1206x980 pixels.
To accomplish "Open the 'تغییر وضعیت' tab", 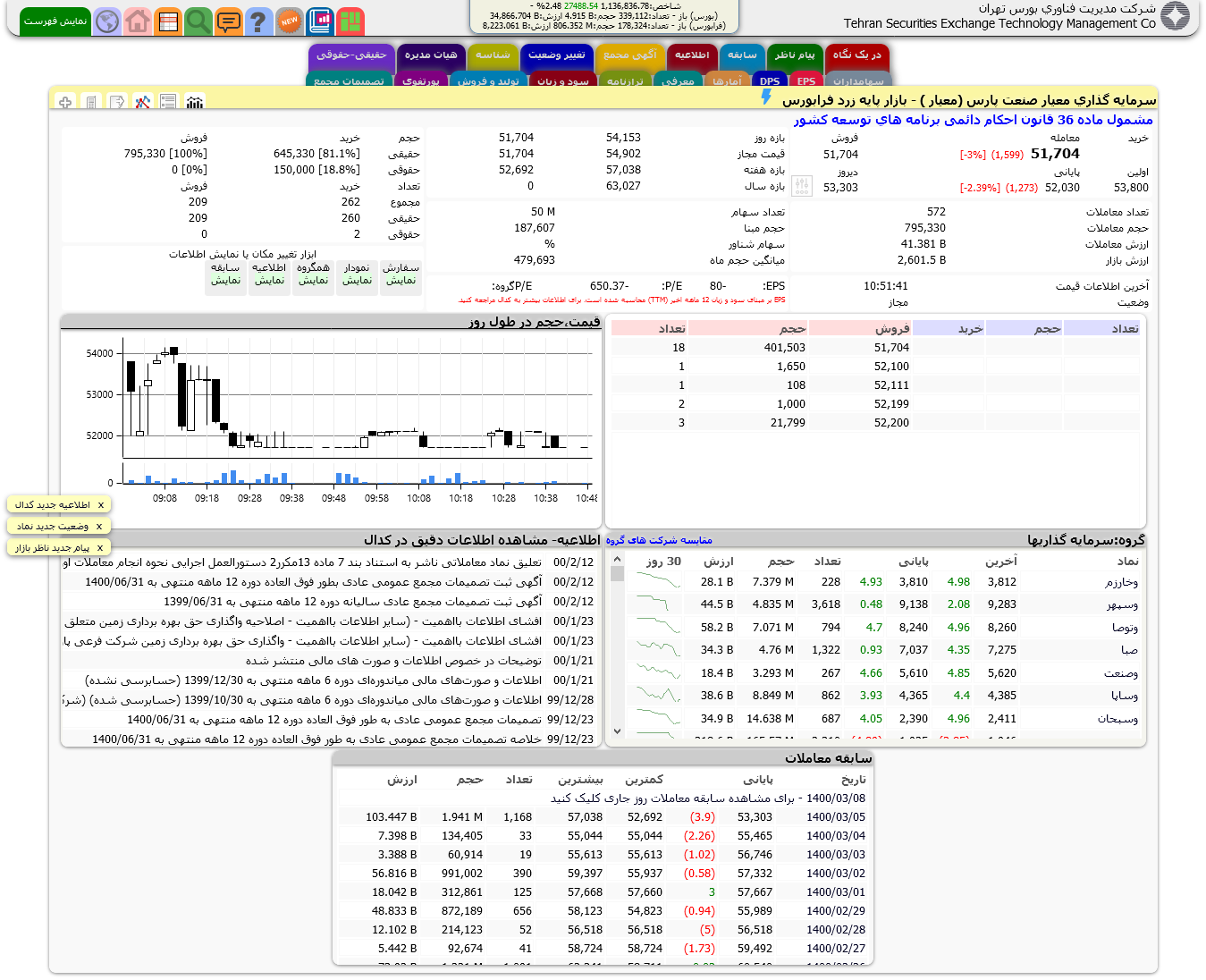I will click(x=557, y=55).
